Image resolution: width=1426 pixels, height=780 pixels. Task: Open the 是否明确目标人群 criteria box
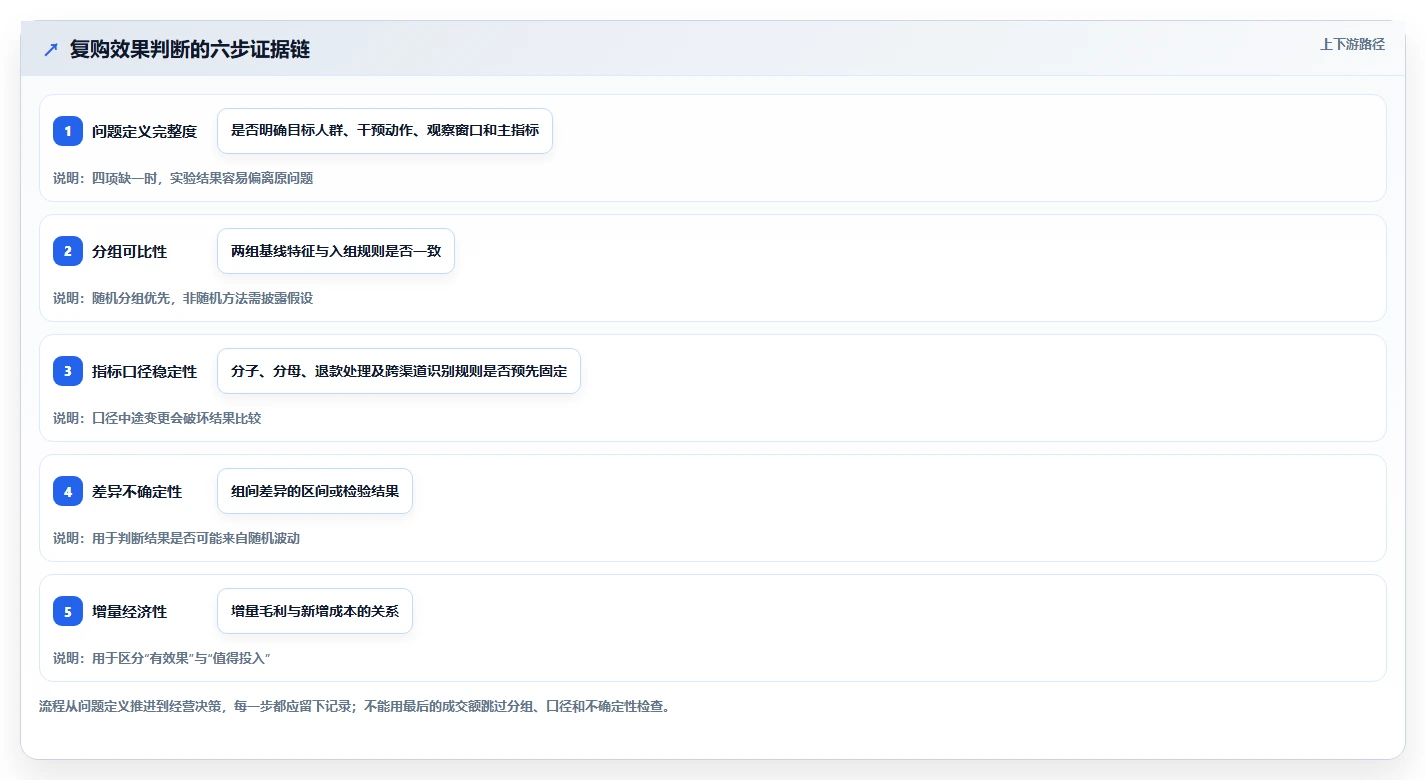tap(385, 131)
